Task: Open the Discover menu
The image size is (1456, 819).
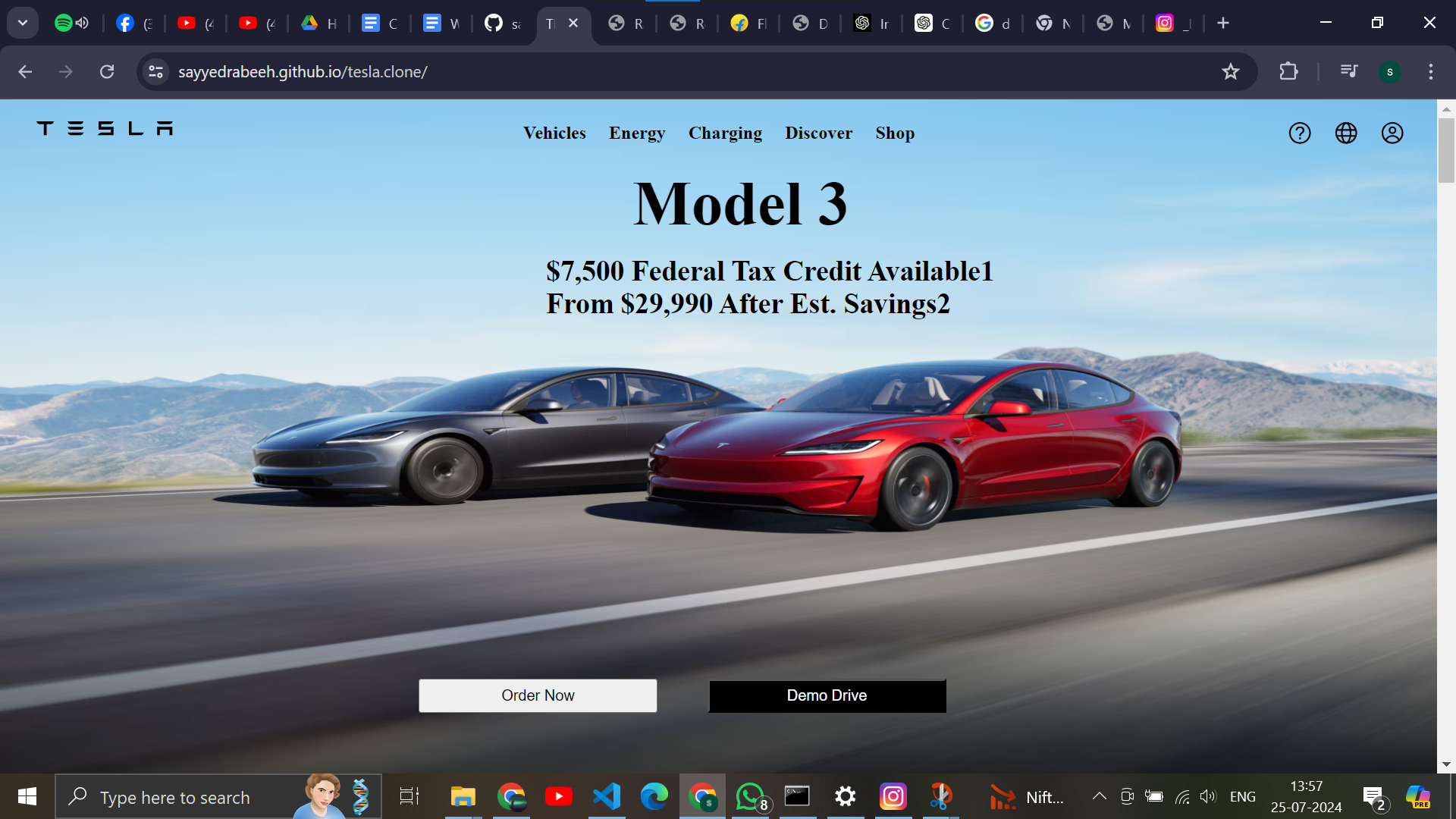Action: coord(818,133)
